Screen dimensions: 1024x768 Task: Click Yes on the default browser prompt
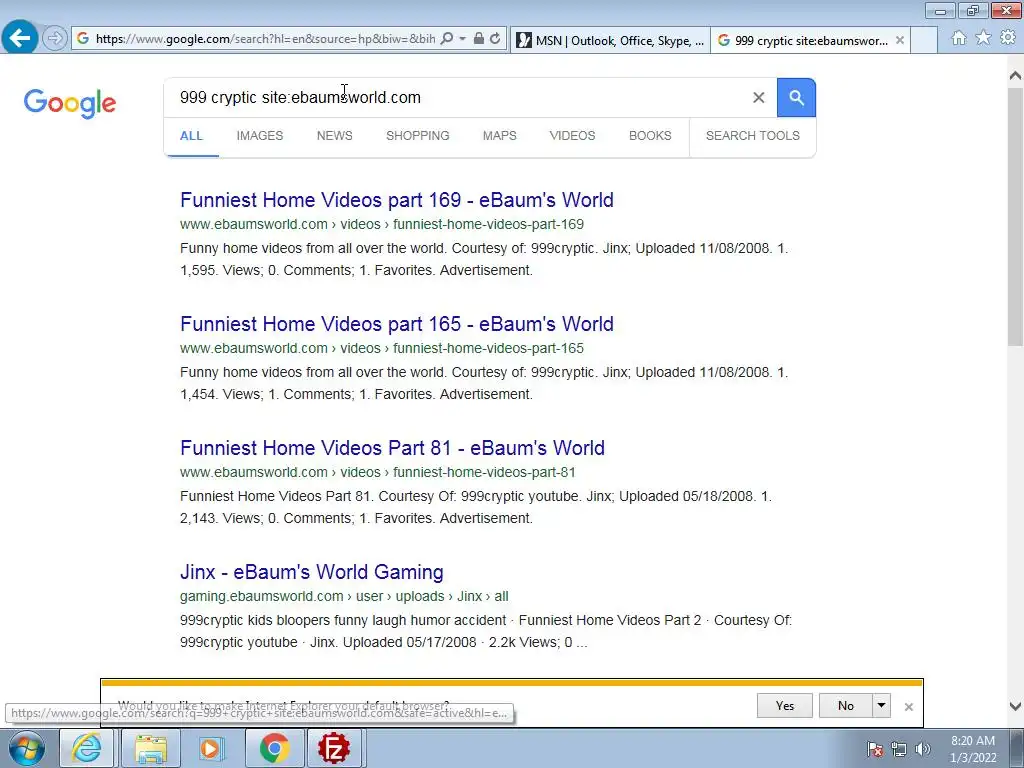(x=785, y=705)
